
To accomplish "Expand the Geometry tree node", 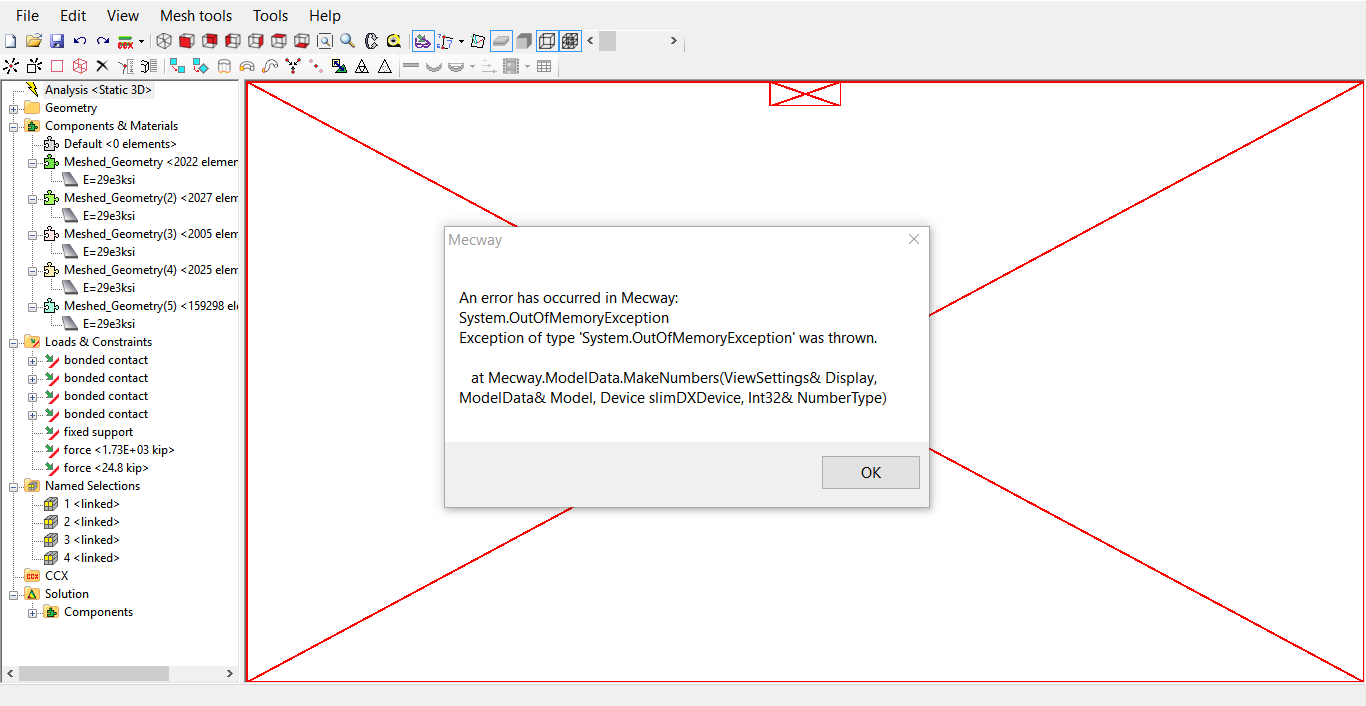I will pos(14,108).
